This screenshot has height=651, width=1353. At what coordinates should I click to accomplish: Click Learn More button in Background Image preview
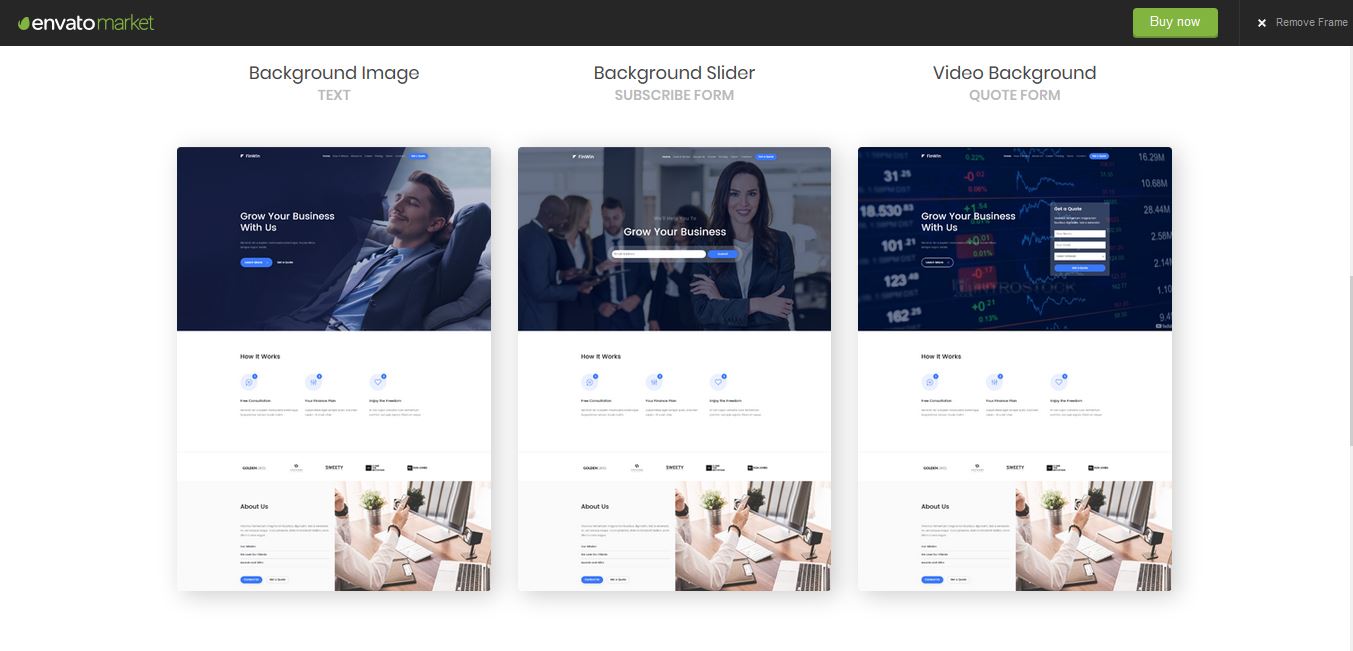coord(255,262)
